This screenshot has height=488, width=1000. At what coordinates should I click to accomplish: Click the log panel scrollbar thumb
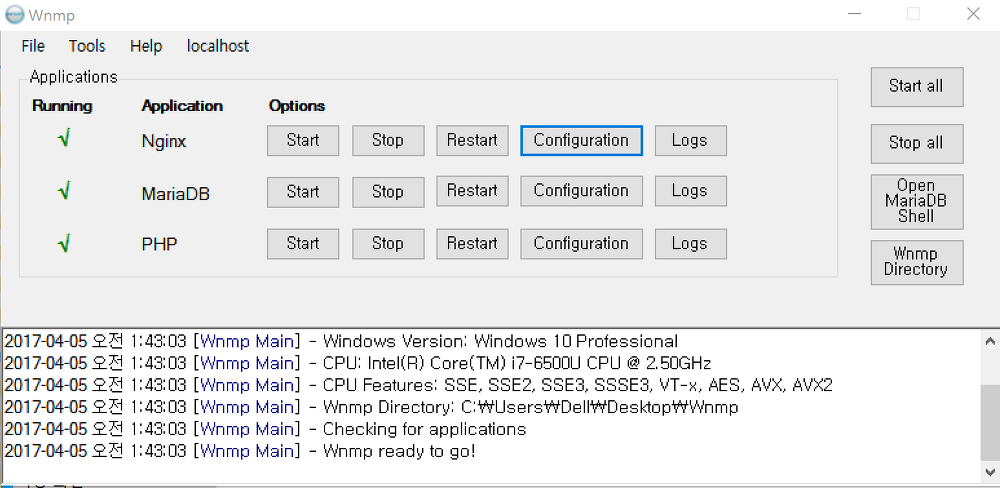pyautogui.click(x=990, y=422)
